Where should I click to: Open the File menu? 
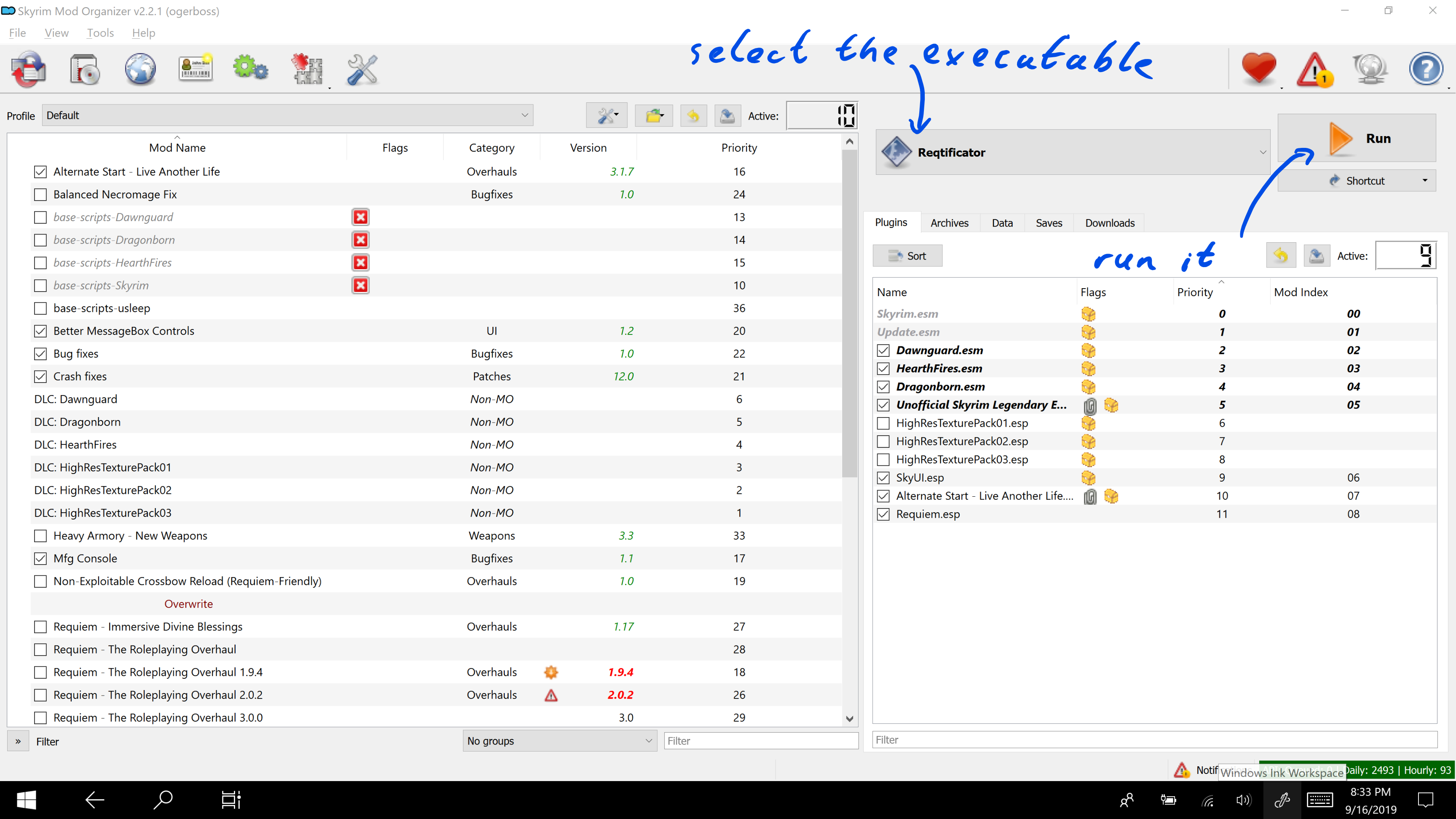tap(17, 33)
